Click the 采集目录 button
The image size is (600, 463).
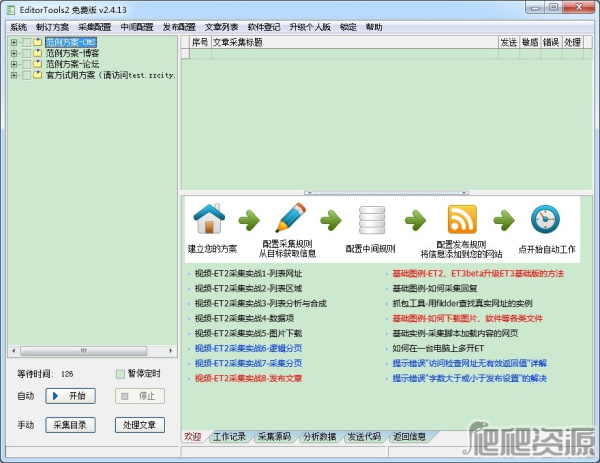[70, 425]
